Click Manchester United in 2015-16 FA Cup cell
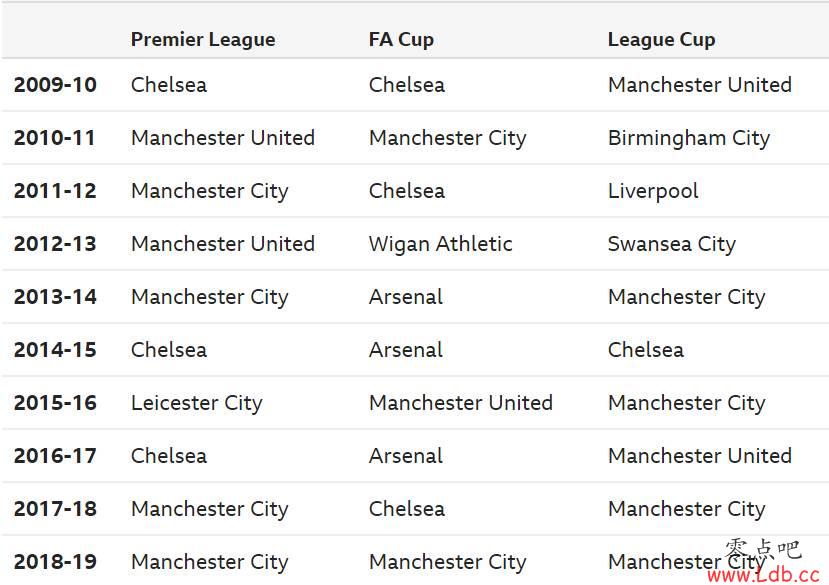The height and width of the screenshot is (585, 829). point(460,403)
